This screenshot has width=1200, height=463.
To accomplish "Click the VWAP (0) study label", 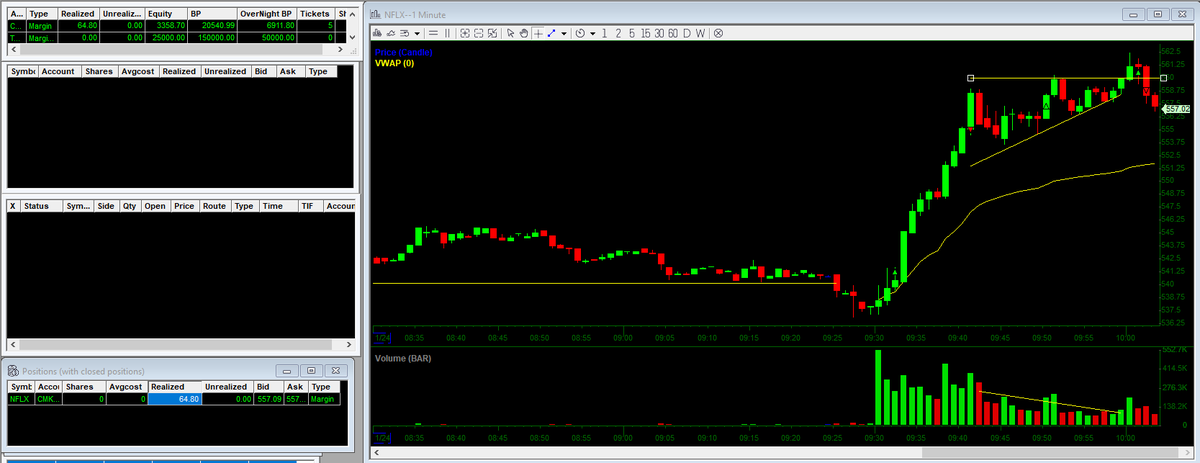I will click(394, 62).
